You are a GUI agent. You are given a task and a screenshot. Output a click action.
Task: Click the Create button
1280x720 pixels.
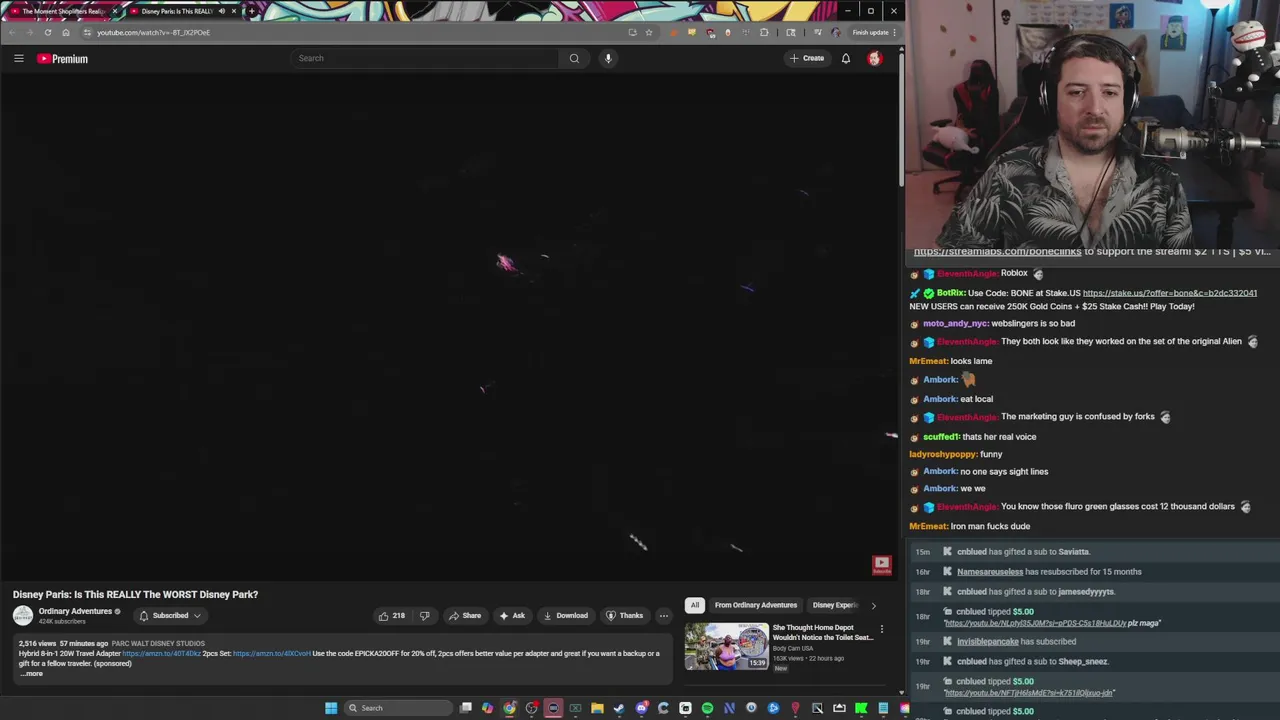click(x=806, y=58)
